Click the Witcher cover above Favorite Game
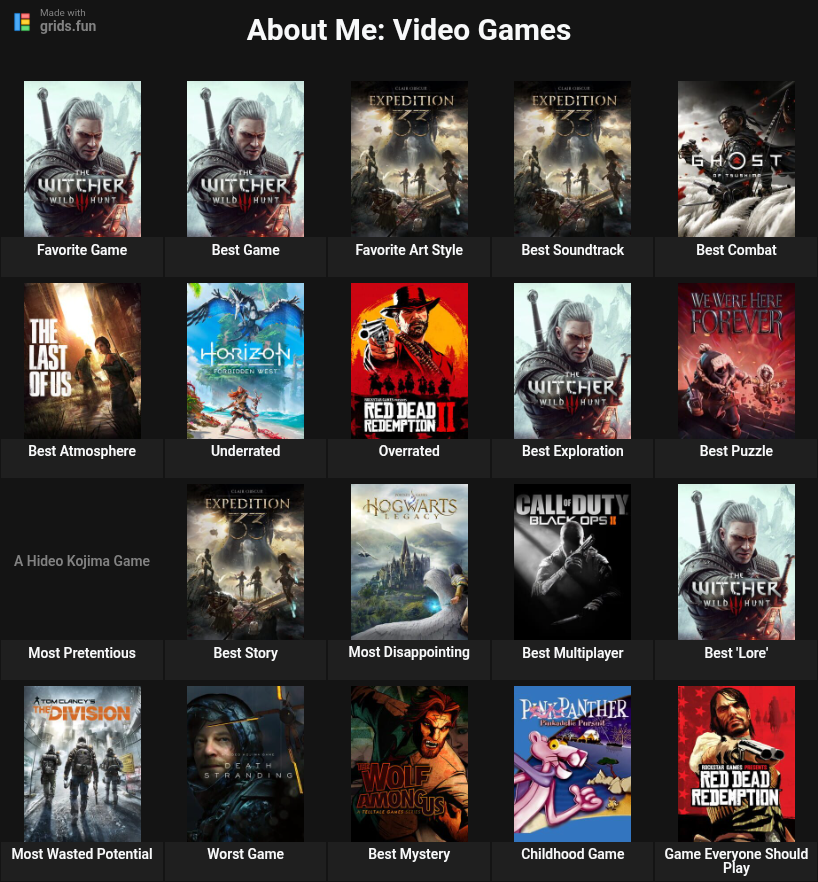Image resolution: width=818 pixels, height=882 pixels. (x=82, y=159)
